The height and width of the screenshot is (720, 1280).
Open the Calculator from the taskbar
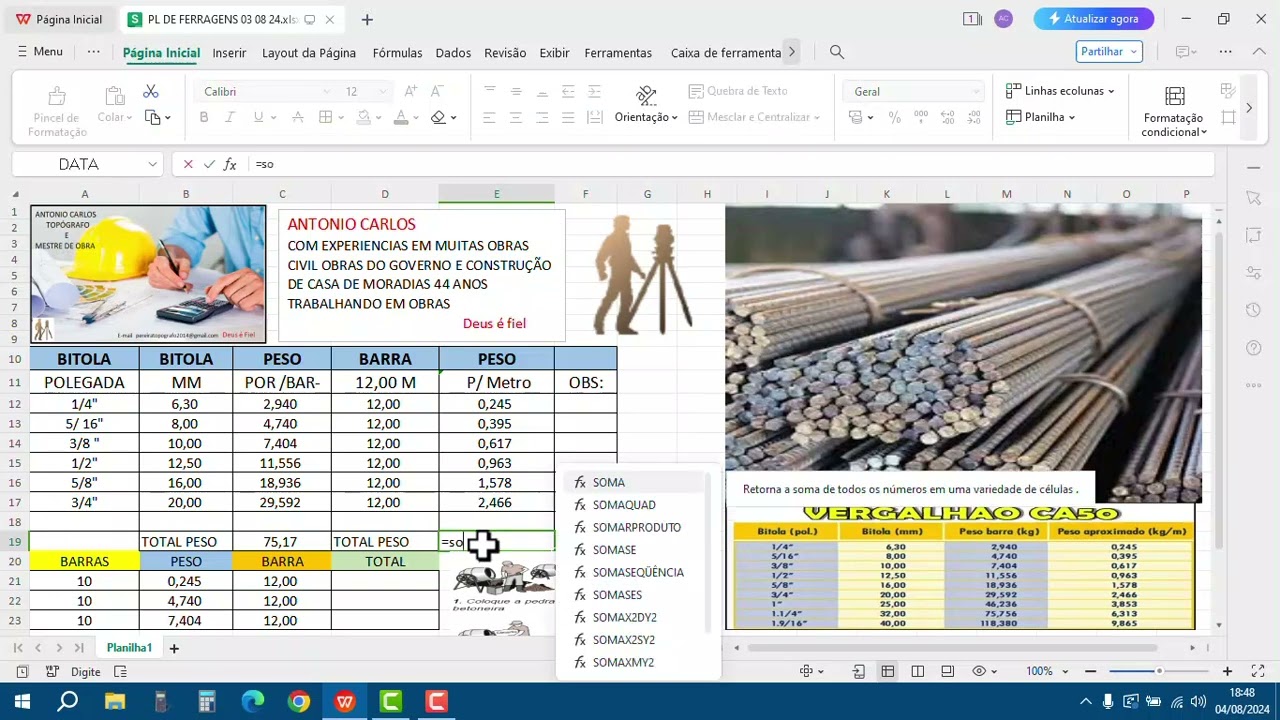pos(207,701)
